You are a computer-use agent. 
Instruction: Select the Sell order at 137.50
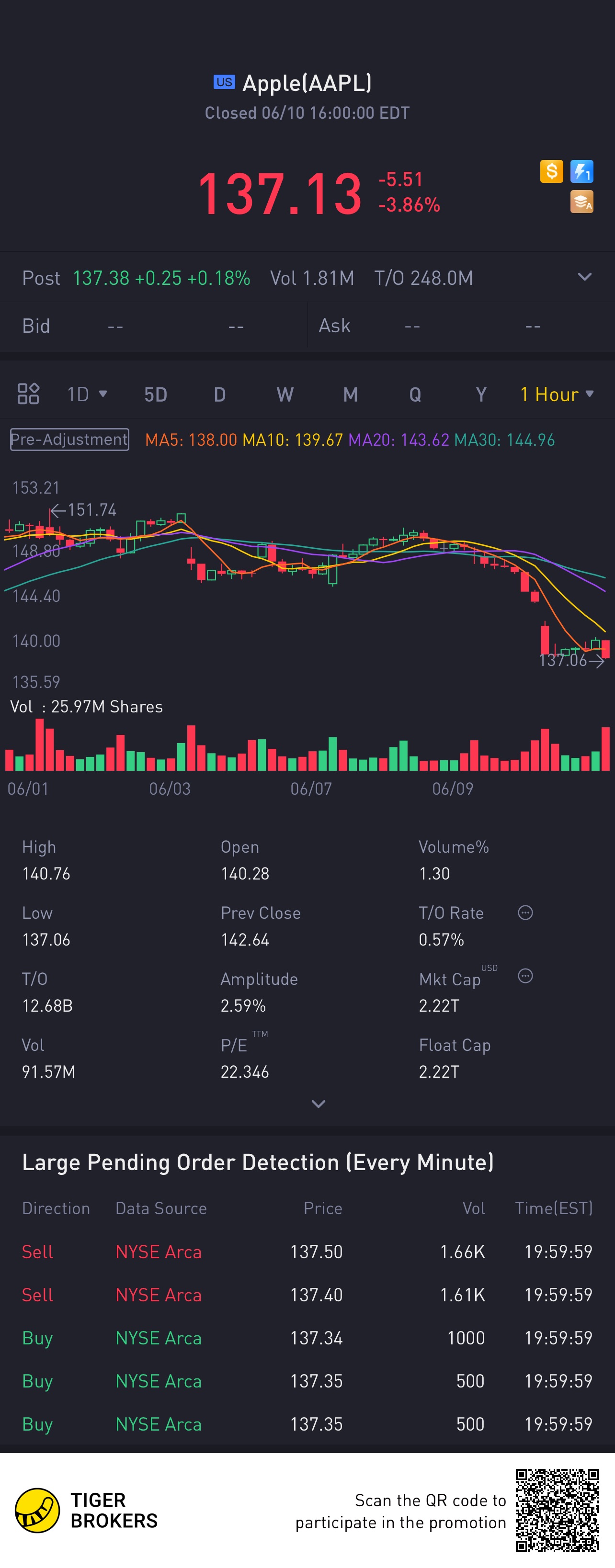click(307, 1252)
